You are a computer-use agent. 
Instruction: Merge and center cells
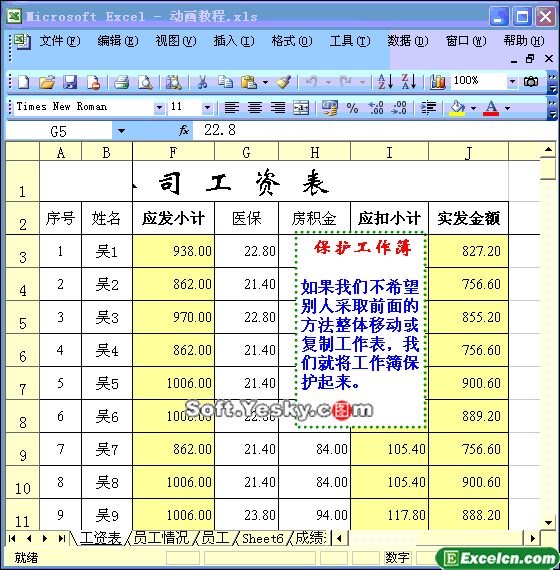click(x=301, y=108)
